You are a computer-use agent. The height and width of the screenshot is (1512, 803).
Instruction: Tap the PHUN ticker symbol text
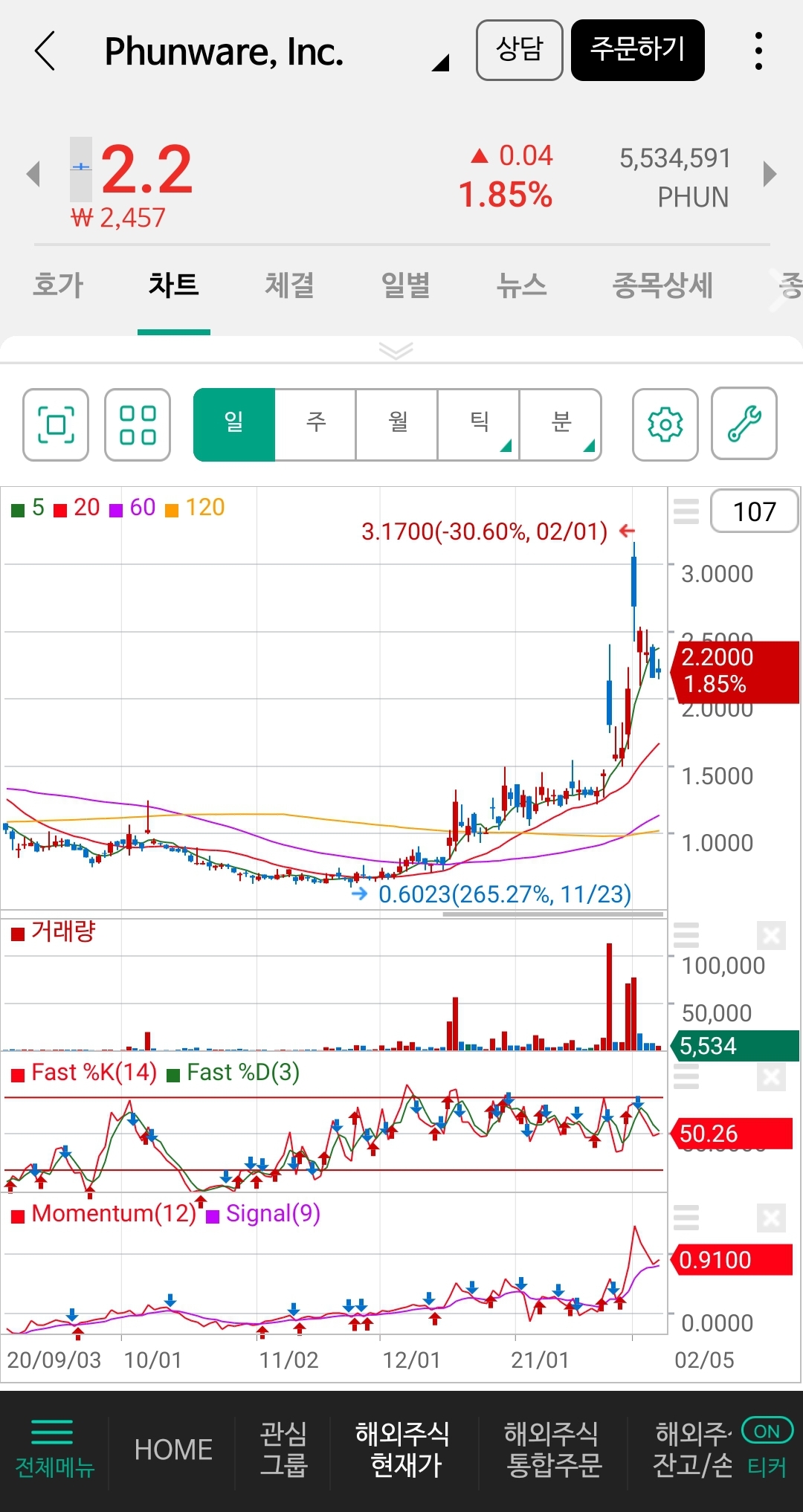693,197
